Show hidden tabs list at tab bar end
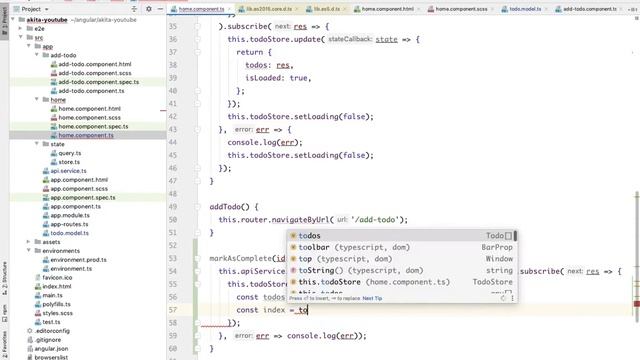Viewport: 640px width, 360px height. click(633, 9)
